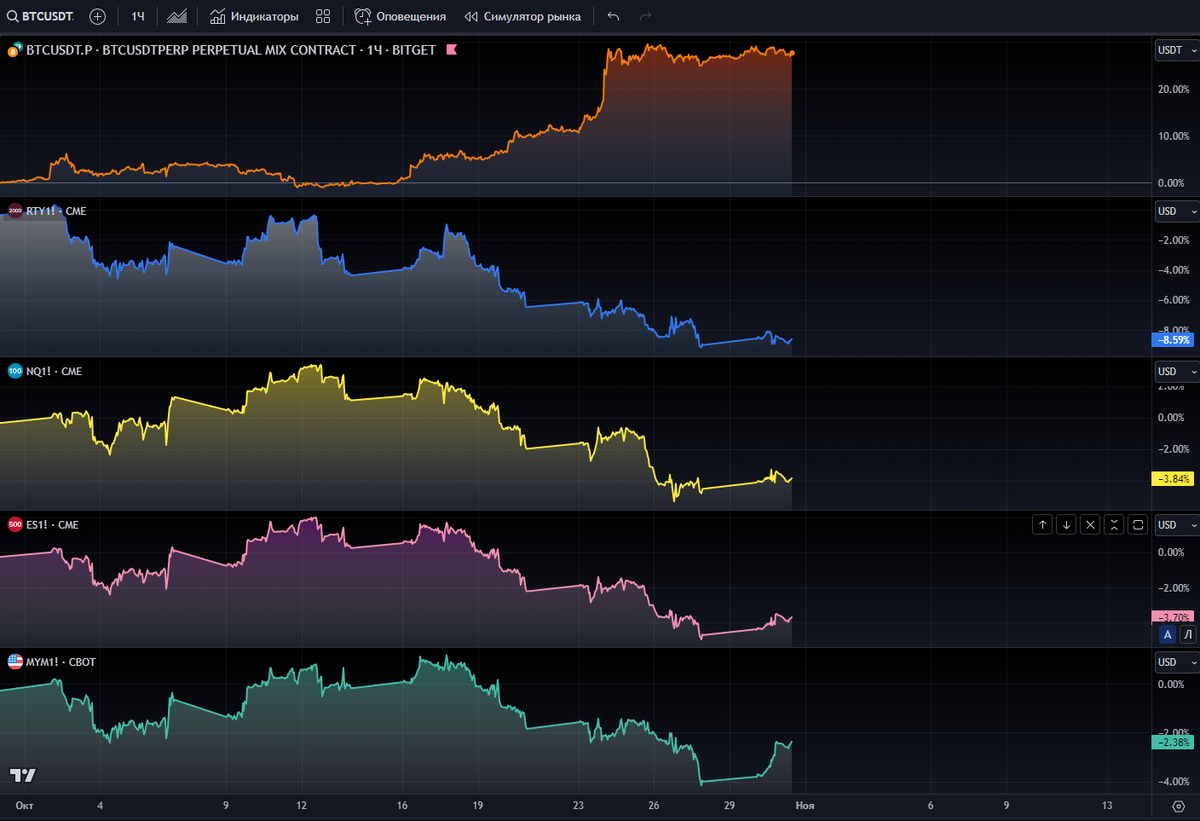This screenshot has height=821, width=1200.
Task: Start Симулятор рынка replay
Action: tap(522, 17)
